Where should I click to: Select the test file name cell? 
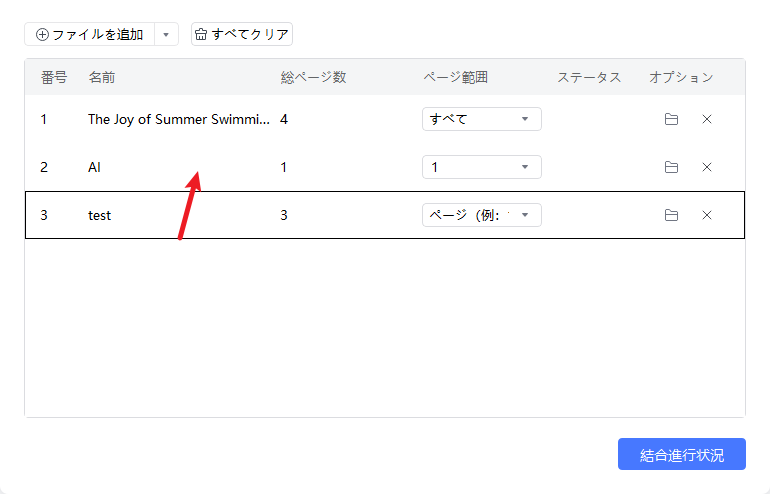click(100, 215)
